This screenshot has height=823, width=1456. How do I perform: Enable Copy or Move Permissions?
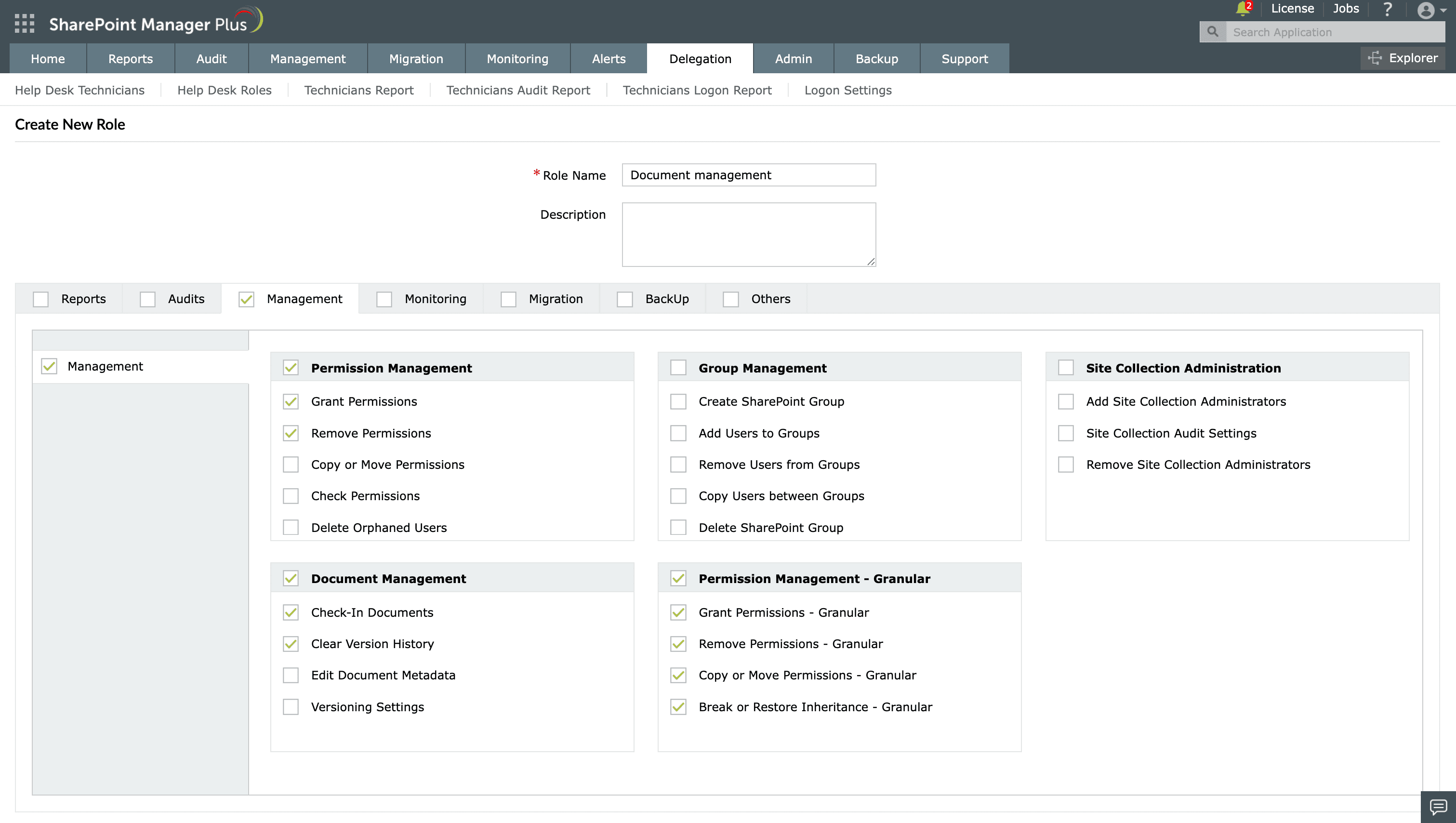[291, 464]
